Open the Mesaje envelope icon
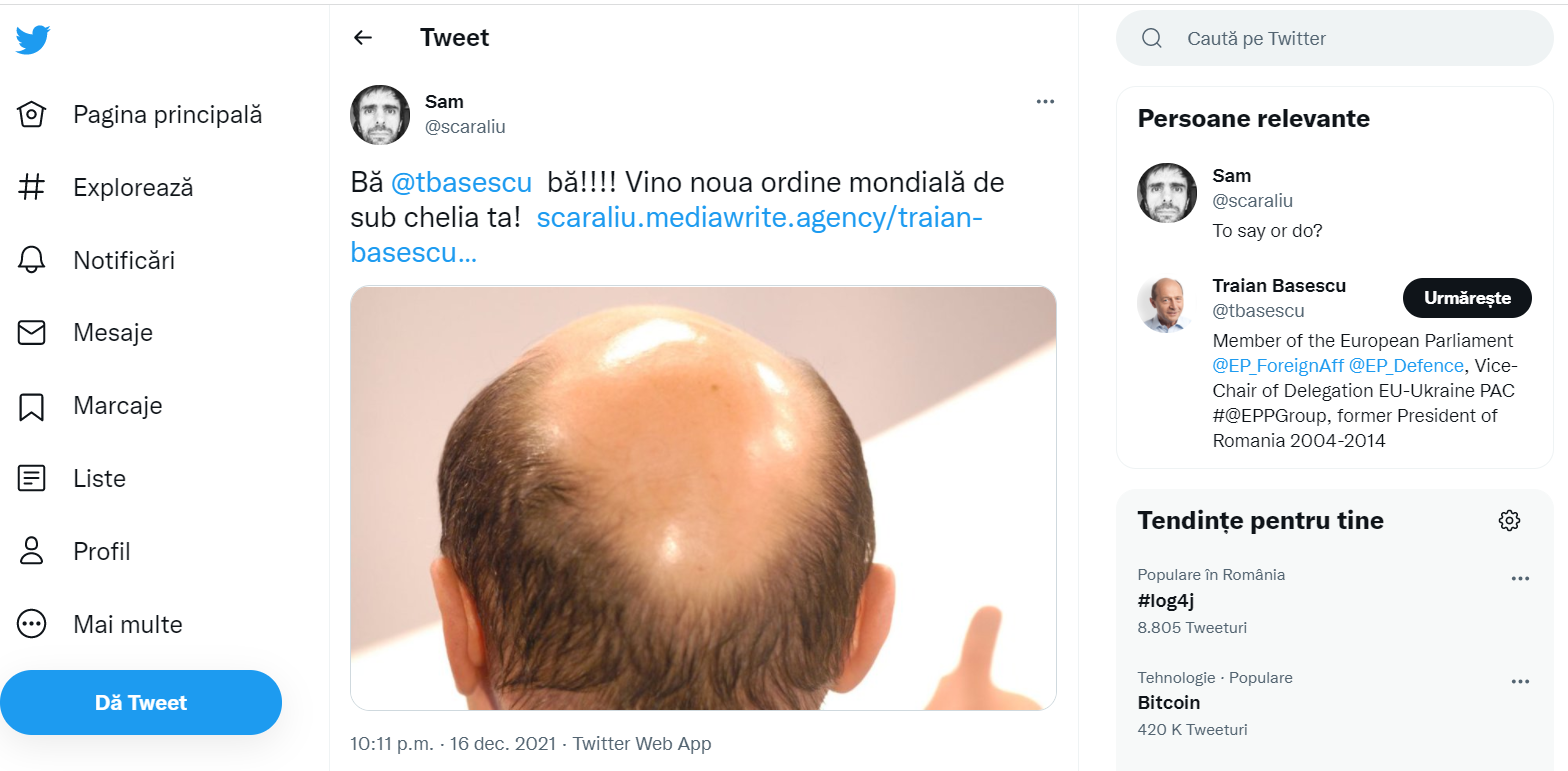The width and height of the screenshot is (1568, 771). pos(32,333)
